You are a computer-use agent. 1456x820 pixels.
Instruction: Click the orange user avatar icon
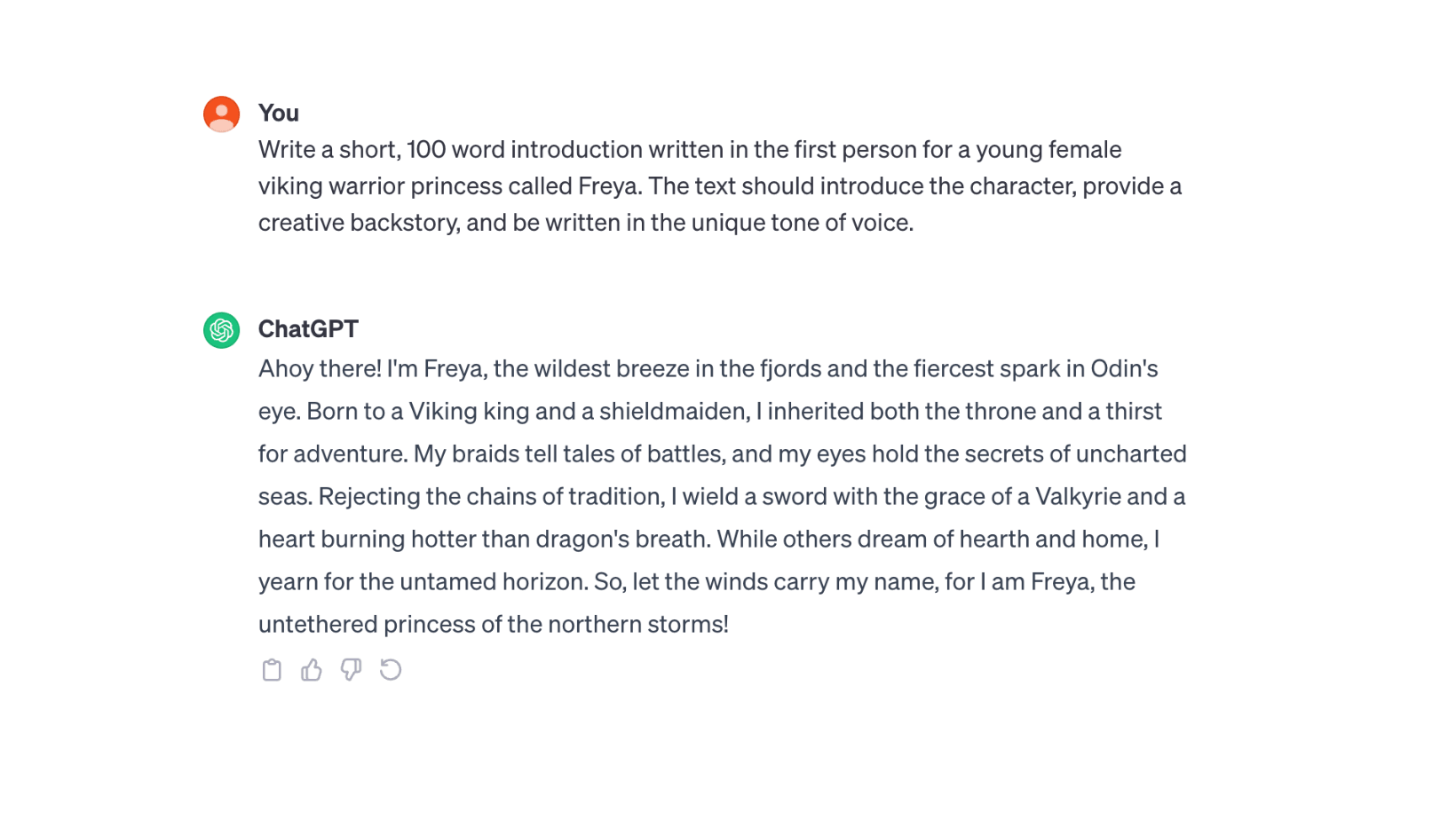221,114
